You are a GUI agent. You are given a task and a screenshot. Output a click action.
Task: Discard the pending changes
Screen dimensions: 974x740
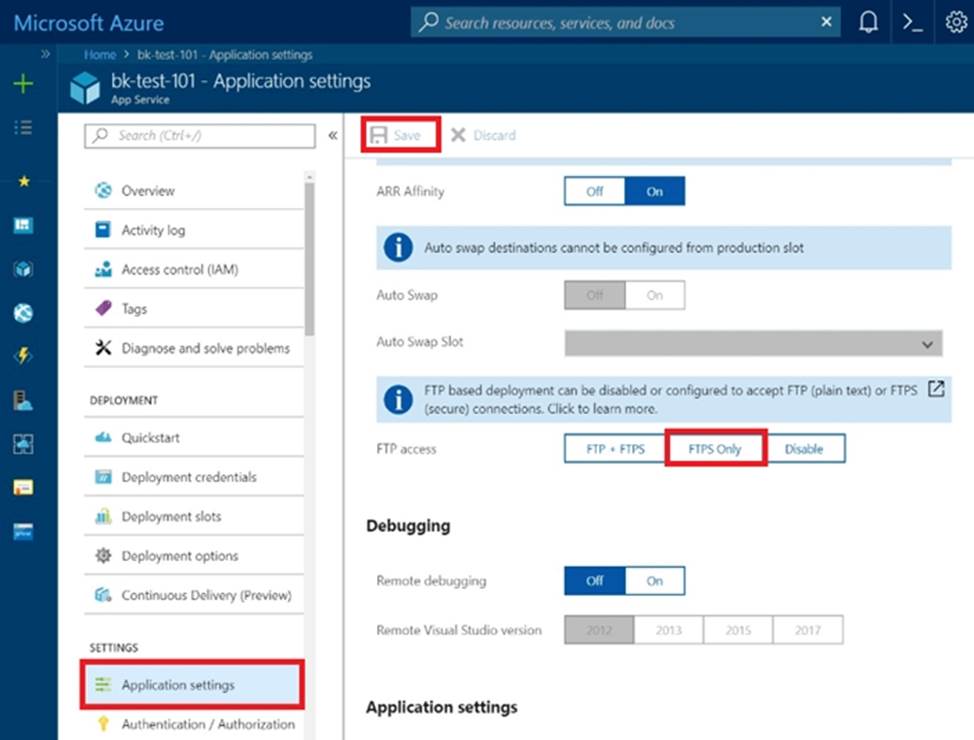coord(483,135)
